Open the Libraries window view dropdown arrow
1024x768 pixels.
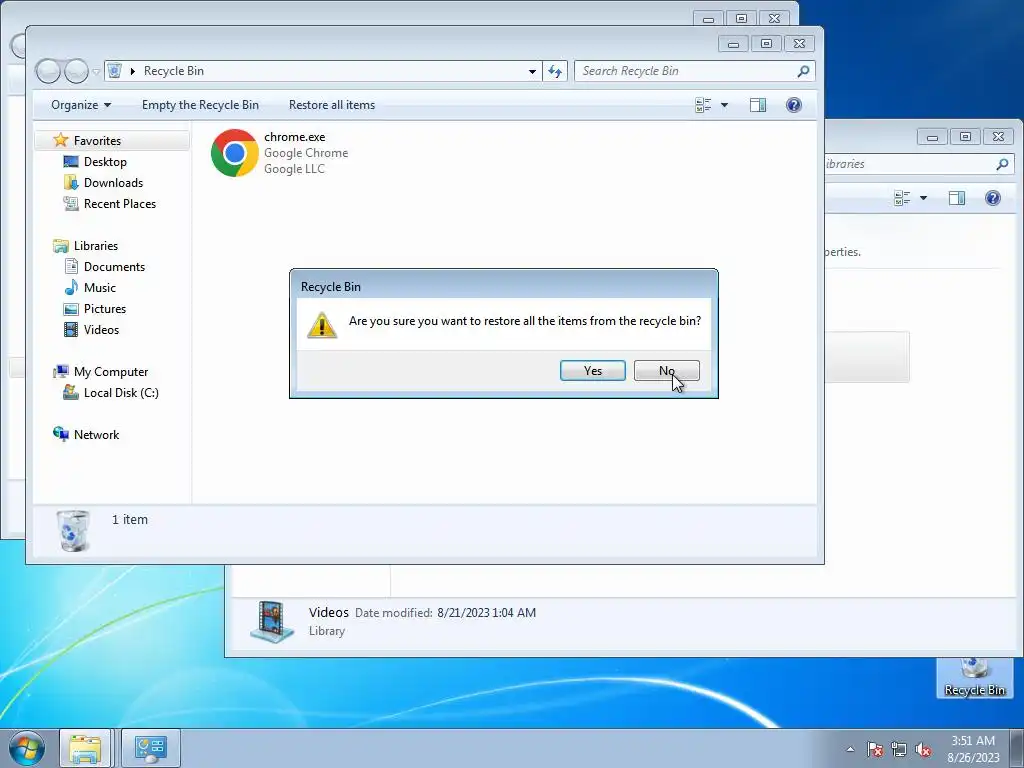923,198
